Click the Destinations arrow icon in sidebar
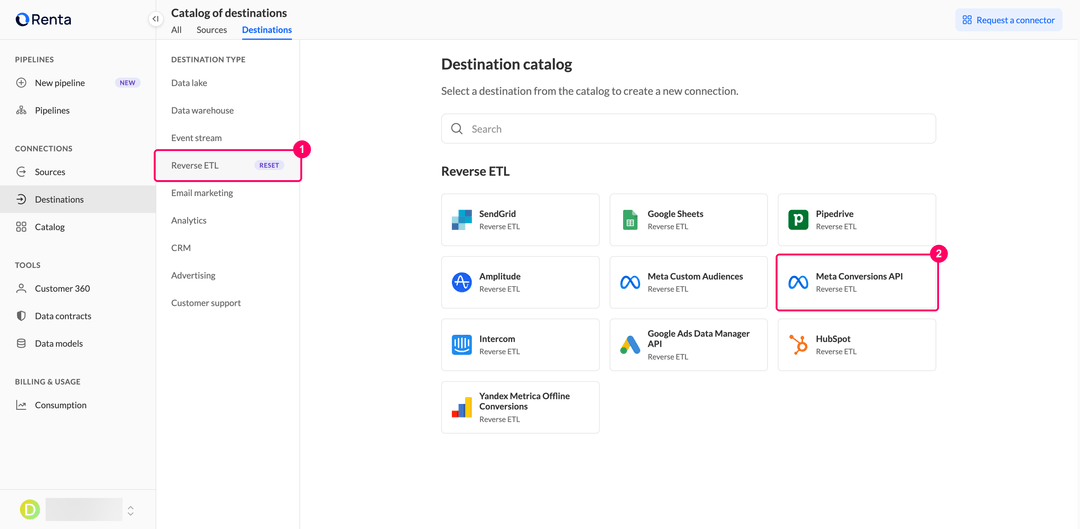Image resolution: width=1080 pixels, height=529 pixels. 21,199
